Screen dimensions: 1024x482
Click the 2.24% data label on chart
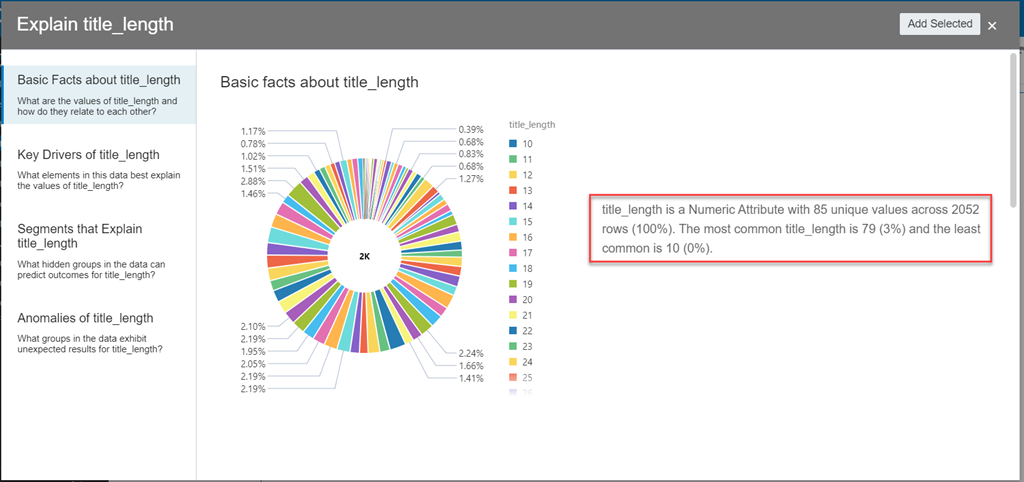(x=470, y=353)
